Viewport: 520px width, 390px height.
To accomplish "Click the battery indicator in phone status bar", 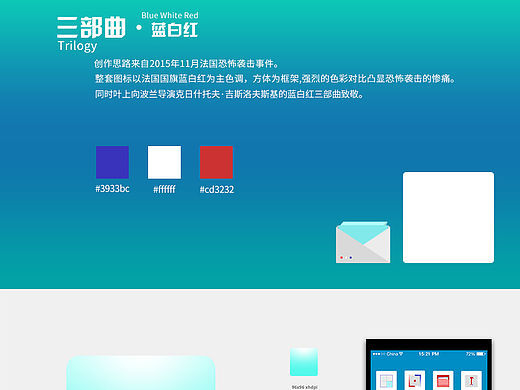I will (481, 354).
